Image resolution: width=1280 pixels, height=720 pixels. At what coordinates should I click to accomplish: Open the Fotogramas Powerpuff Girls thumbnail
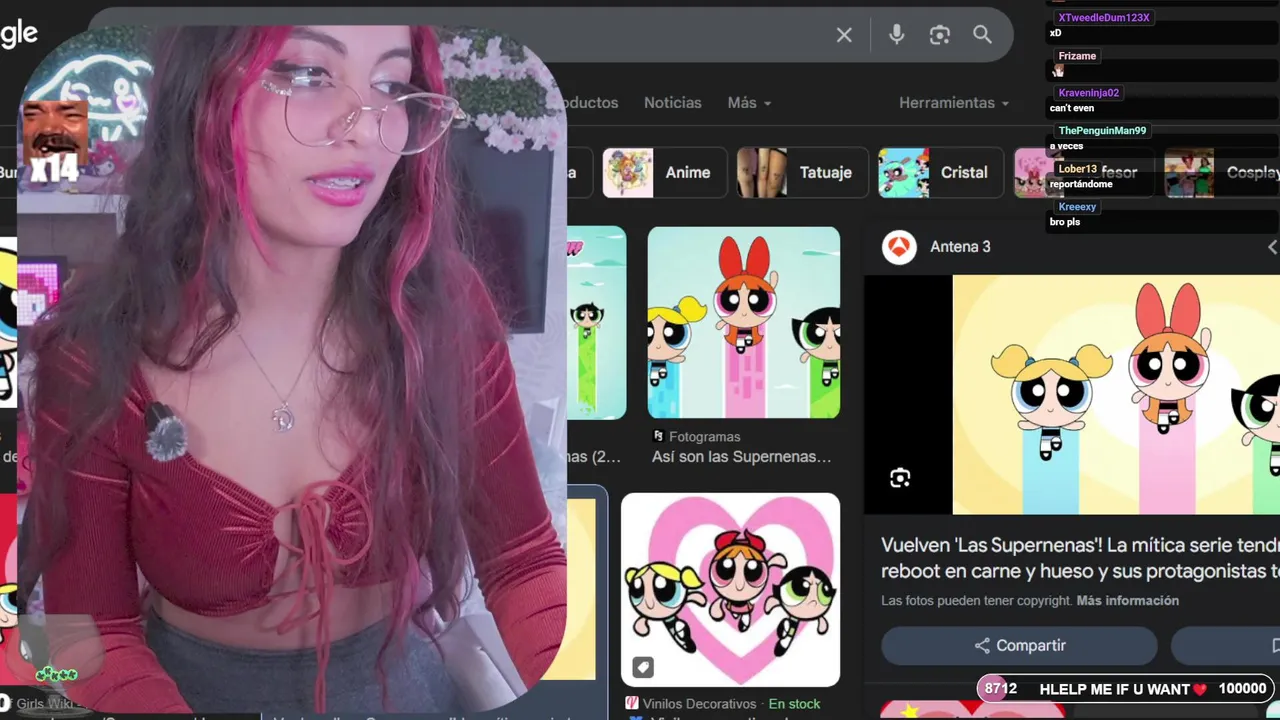(743, 322)
